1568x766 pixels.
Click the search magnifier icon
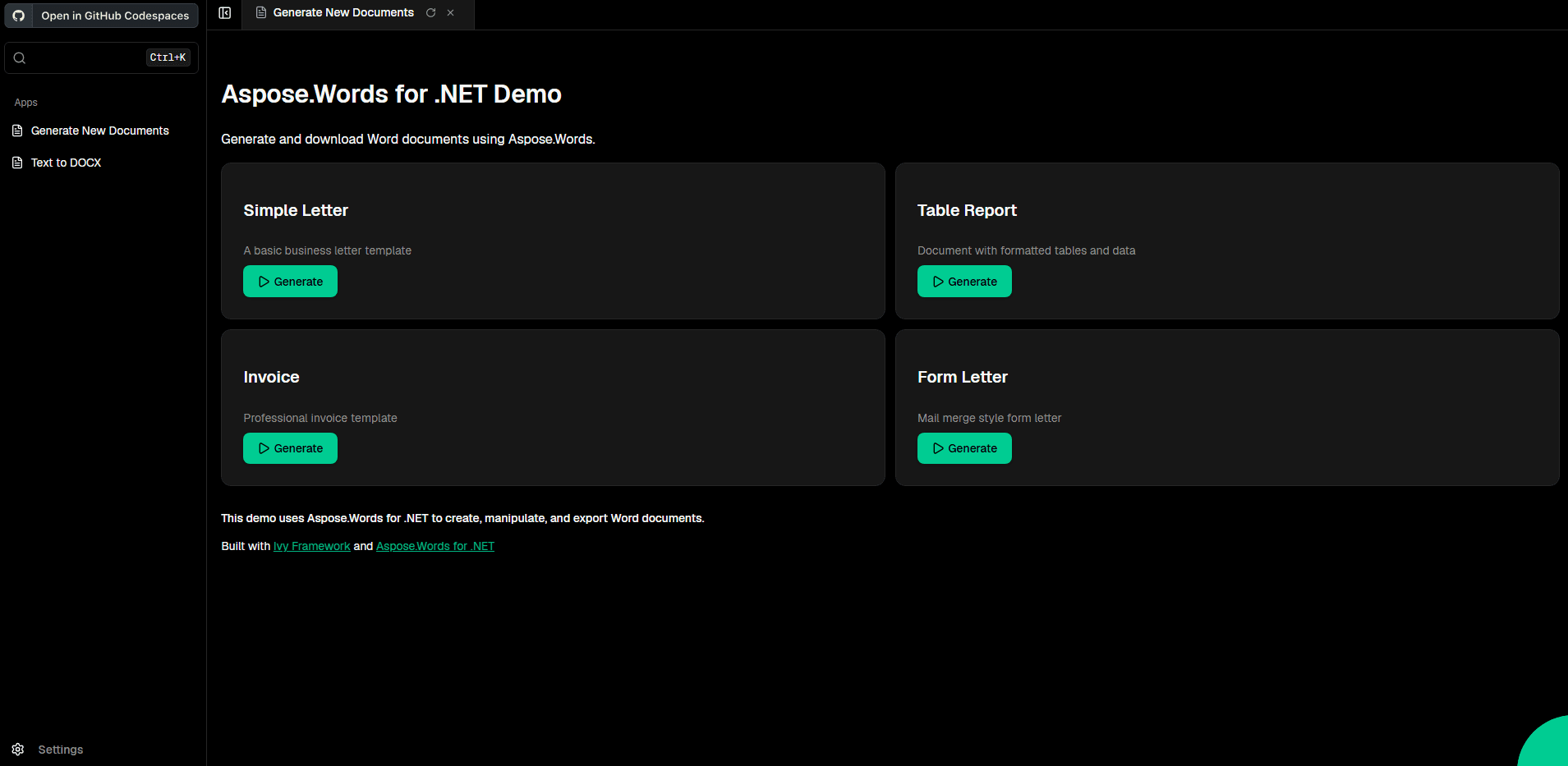tap(20, 58)
